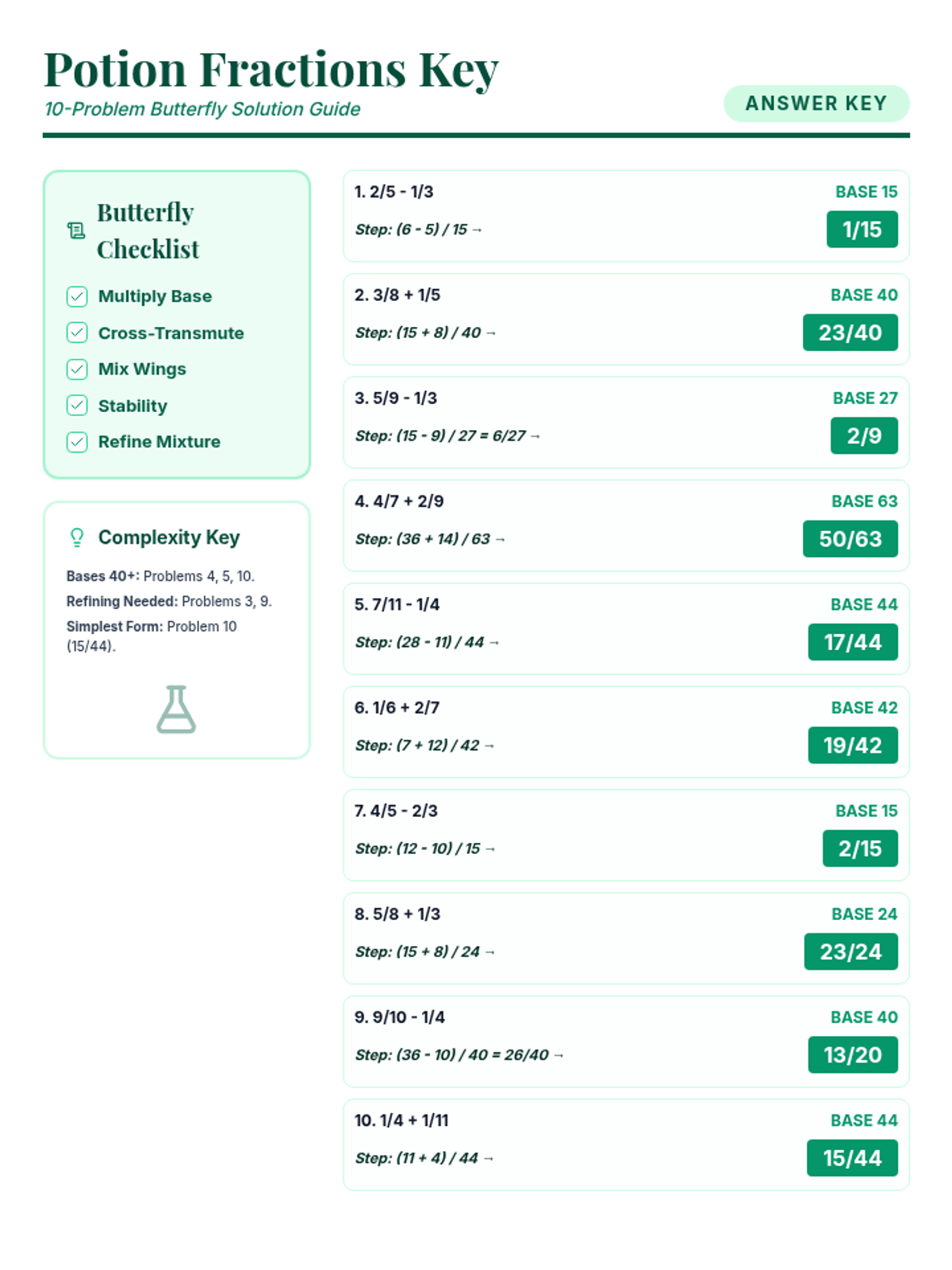Viewport: 952px width, 1270px height.
Task: Toggle the Multiply Base checkbox
Action: pyautogui.click(x=77, y=297)
